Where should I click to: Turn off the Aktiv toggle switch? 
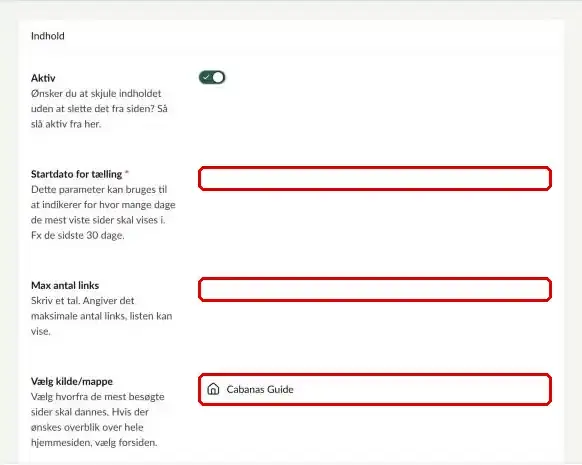click(212, 78)
